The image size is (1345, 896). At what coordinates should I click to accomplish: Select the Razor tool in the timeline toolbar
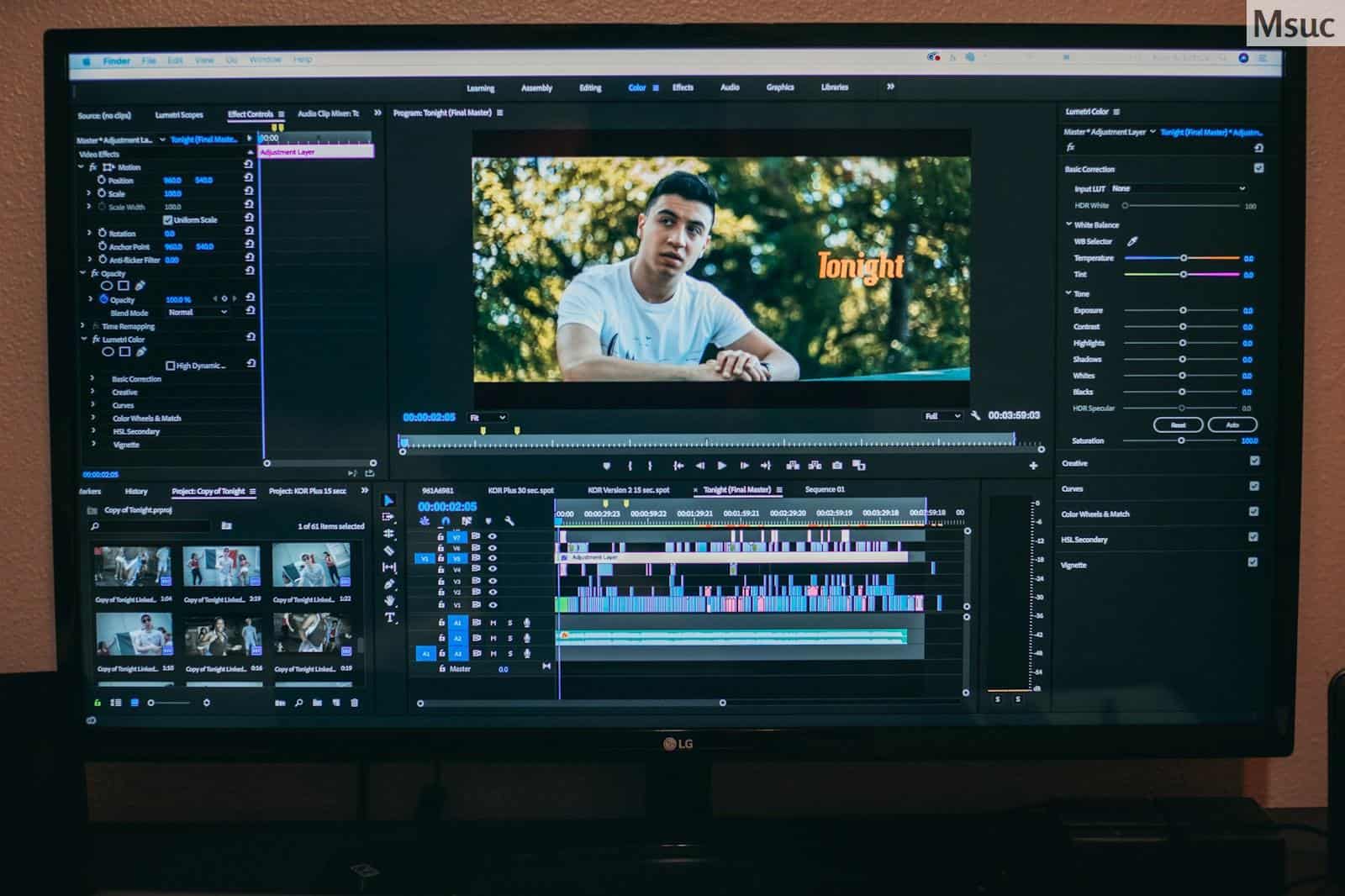coord(389,551)
